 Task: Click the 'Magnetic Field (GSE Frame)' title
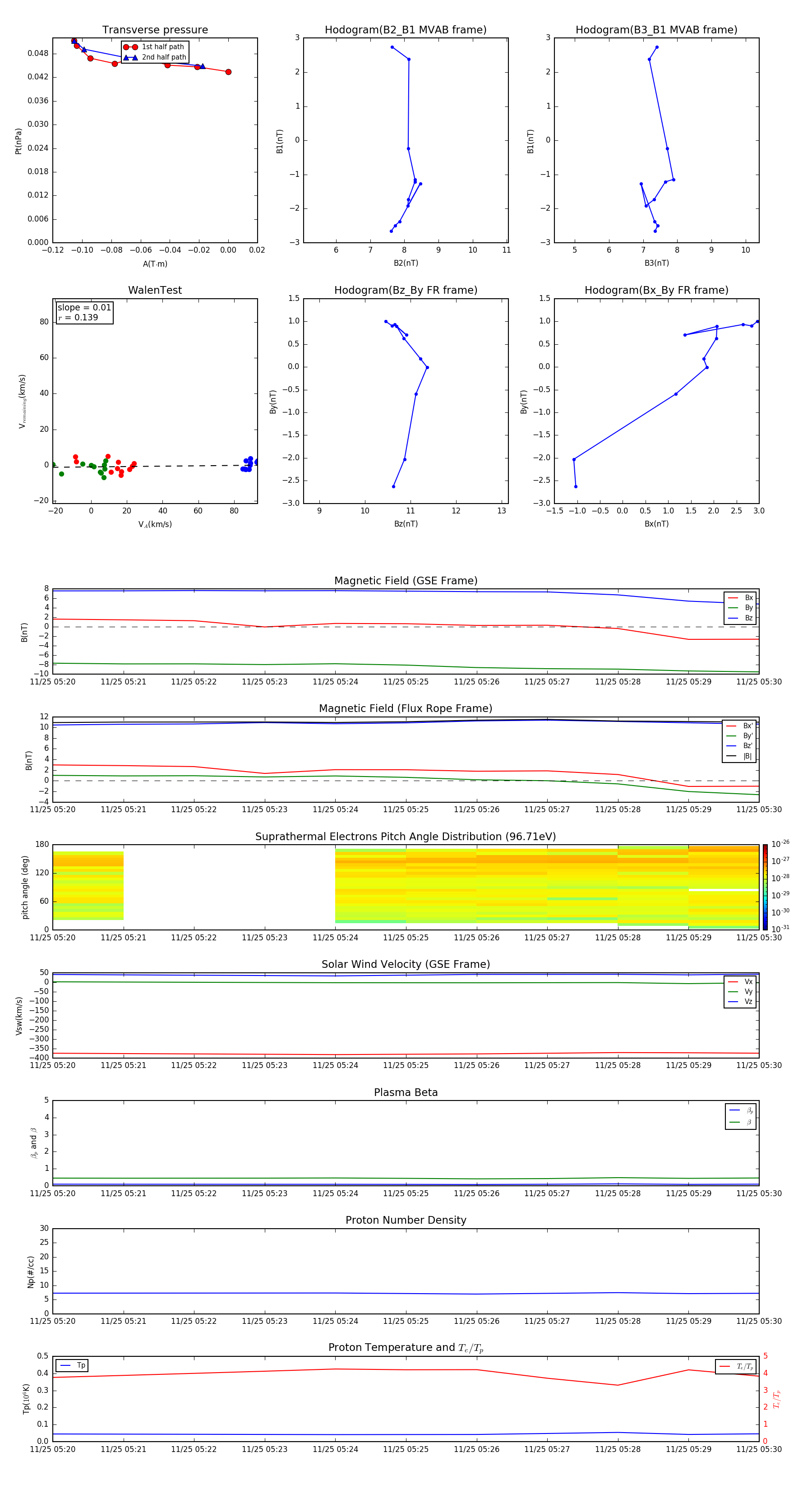tap(406, 581)
